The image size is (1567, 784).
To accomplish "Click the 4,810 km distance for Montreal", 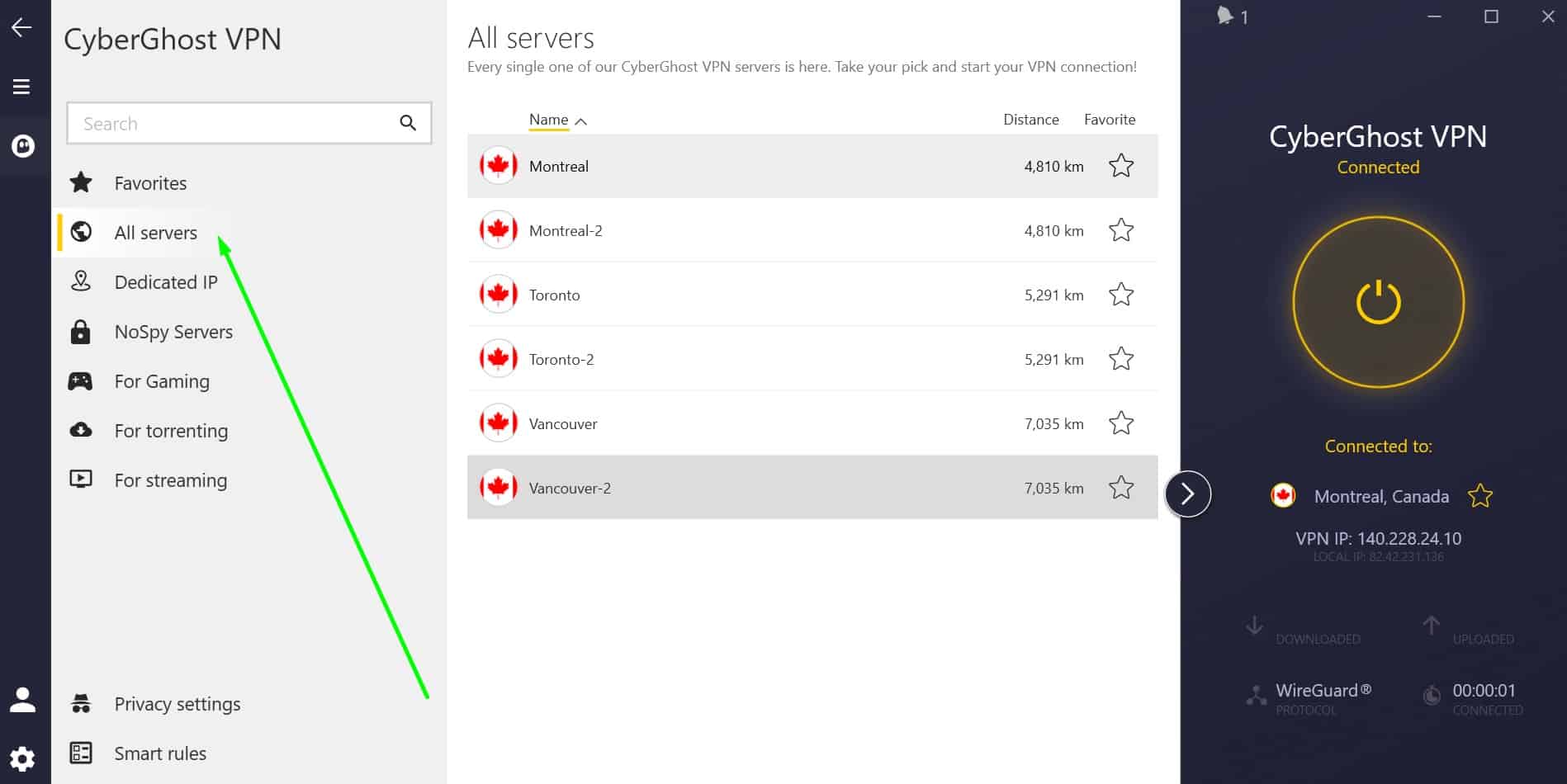I will coord(1053,166).
